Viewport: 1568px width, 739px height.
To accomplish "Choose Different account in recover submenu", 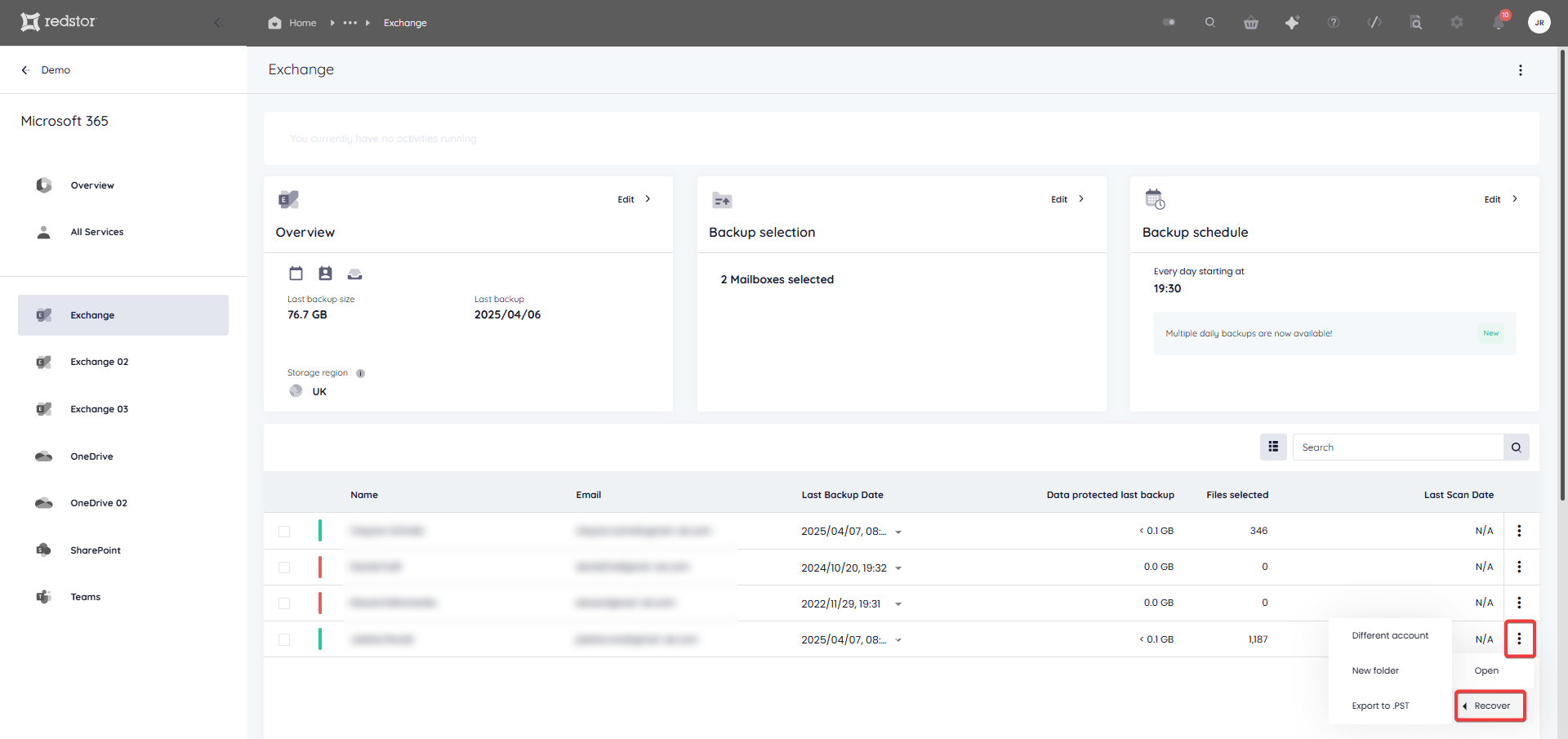I will (1390, 635).
